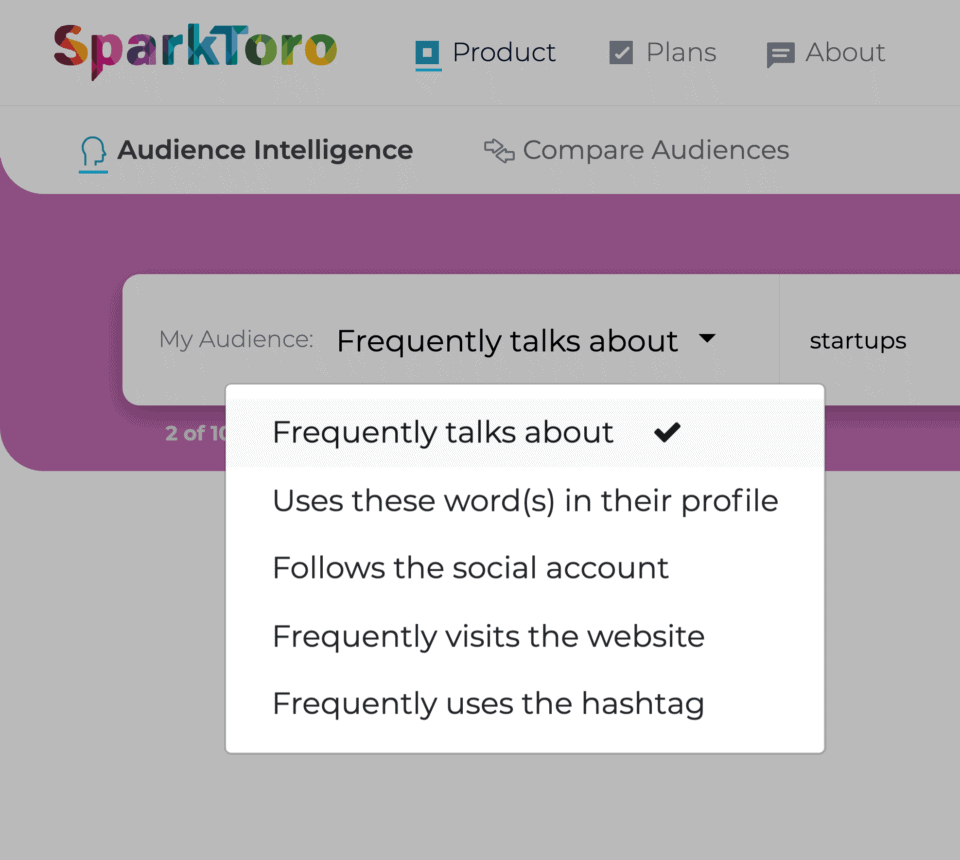The height and width of the screenshot is (860, 960).
Task: Click the About speech bubble icon
Action: [781, 52]
